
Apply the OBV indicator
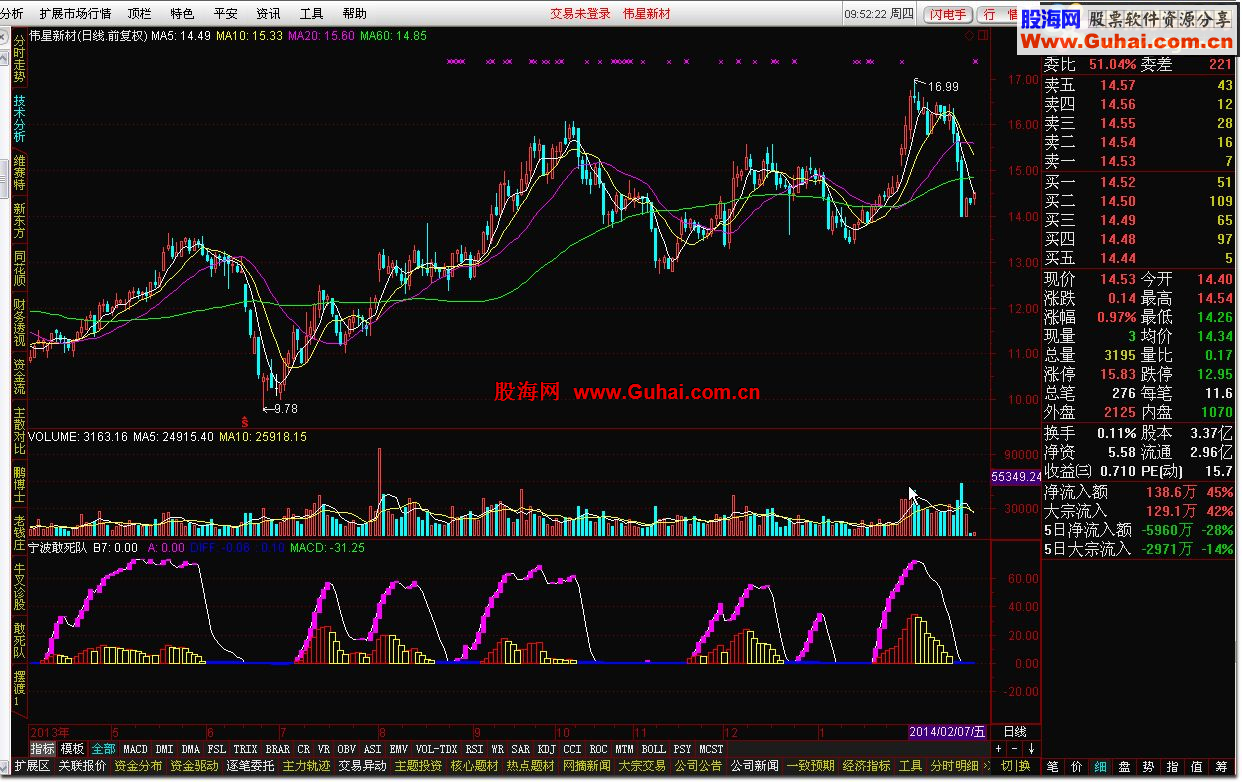(347, 749)
